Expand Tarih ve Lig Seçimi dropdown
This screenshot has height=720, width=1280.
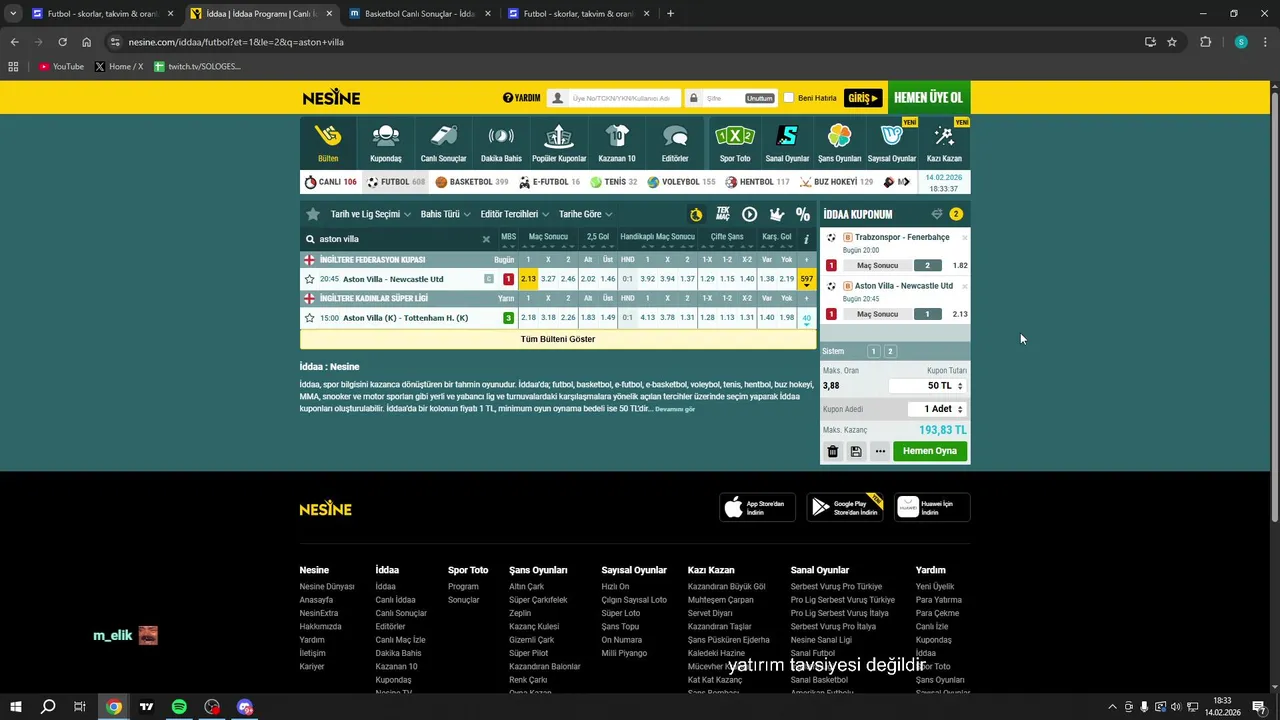[x=371, y=214]
